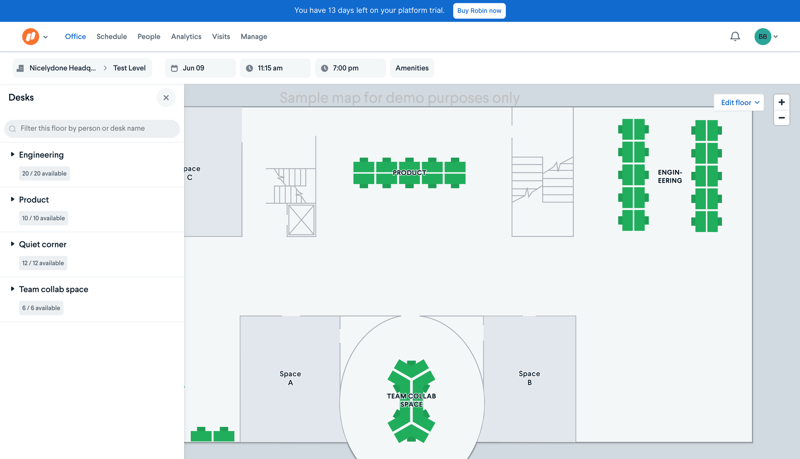800x459 pixels.
Task: Click the 20 / 20 available badge
Action: tap(44, 173)
